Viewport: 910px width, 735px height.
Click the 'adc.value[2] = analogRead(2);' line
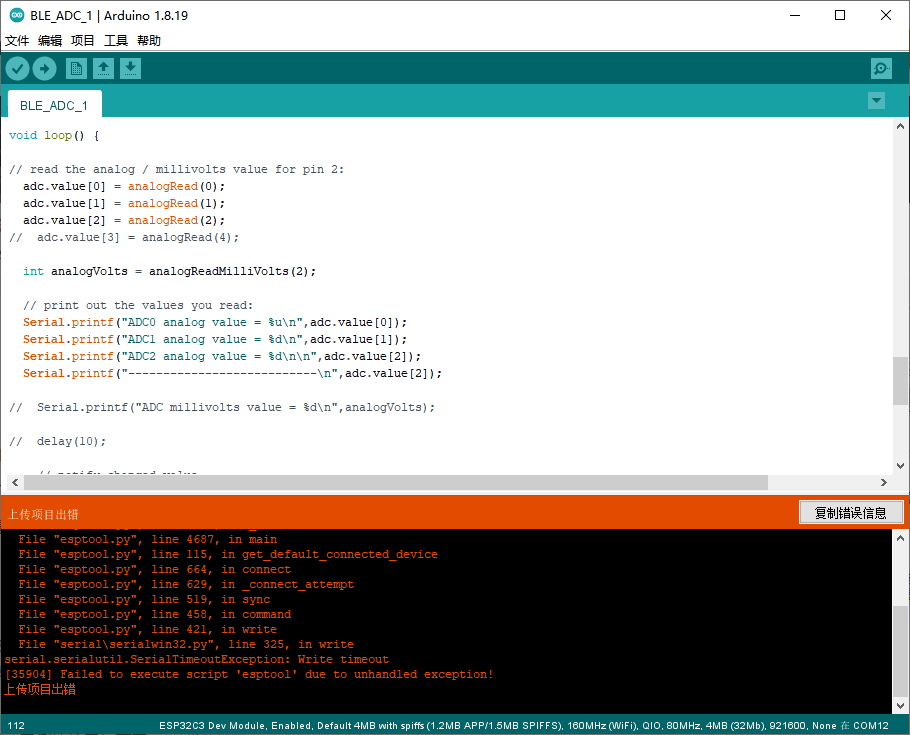124,220
